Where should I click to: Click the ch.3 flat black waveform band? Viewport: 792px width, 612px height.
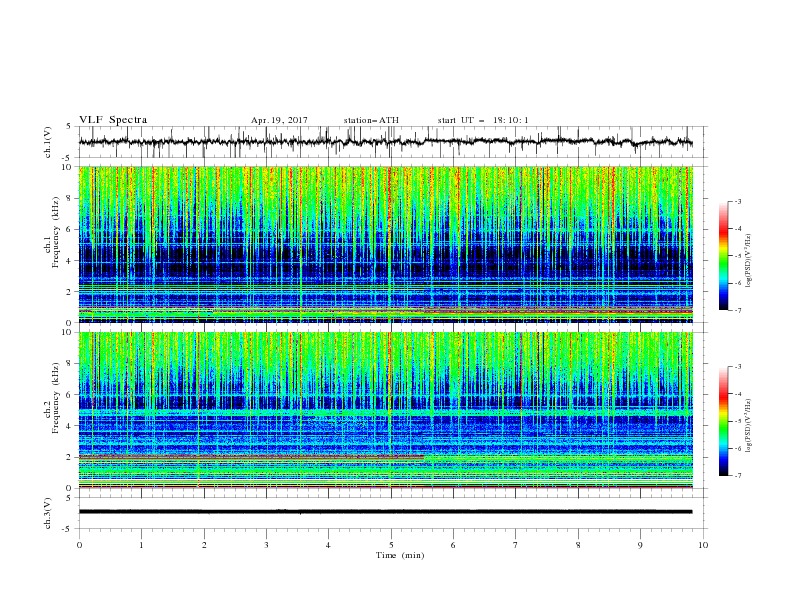click(385, 512)
